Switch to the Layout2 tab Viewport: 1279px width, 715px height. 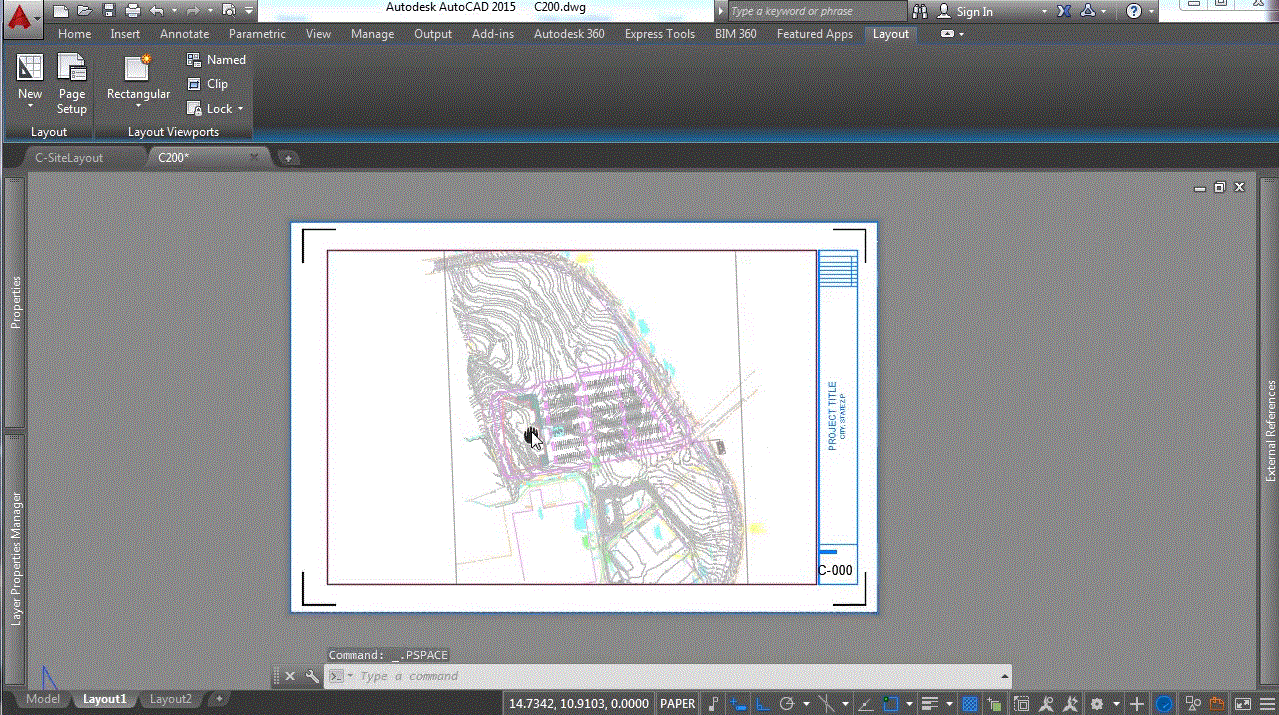point(170,700)
